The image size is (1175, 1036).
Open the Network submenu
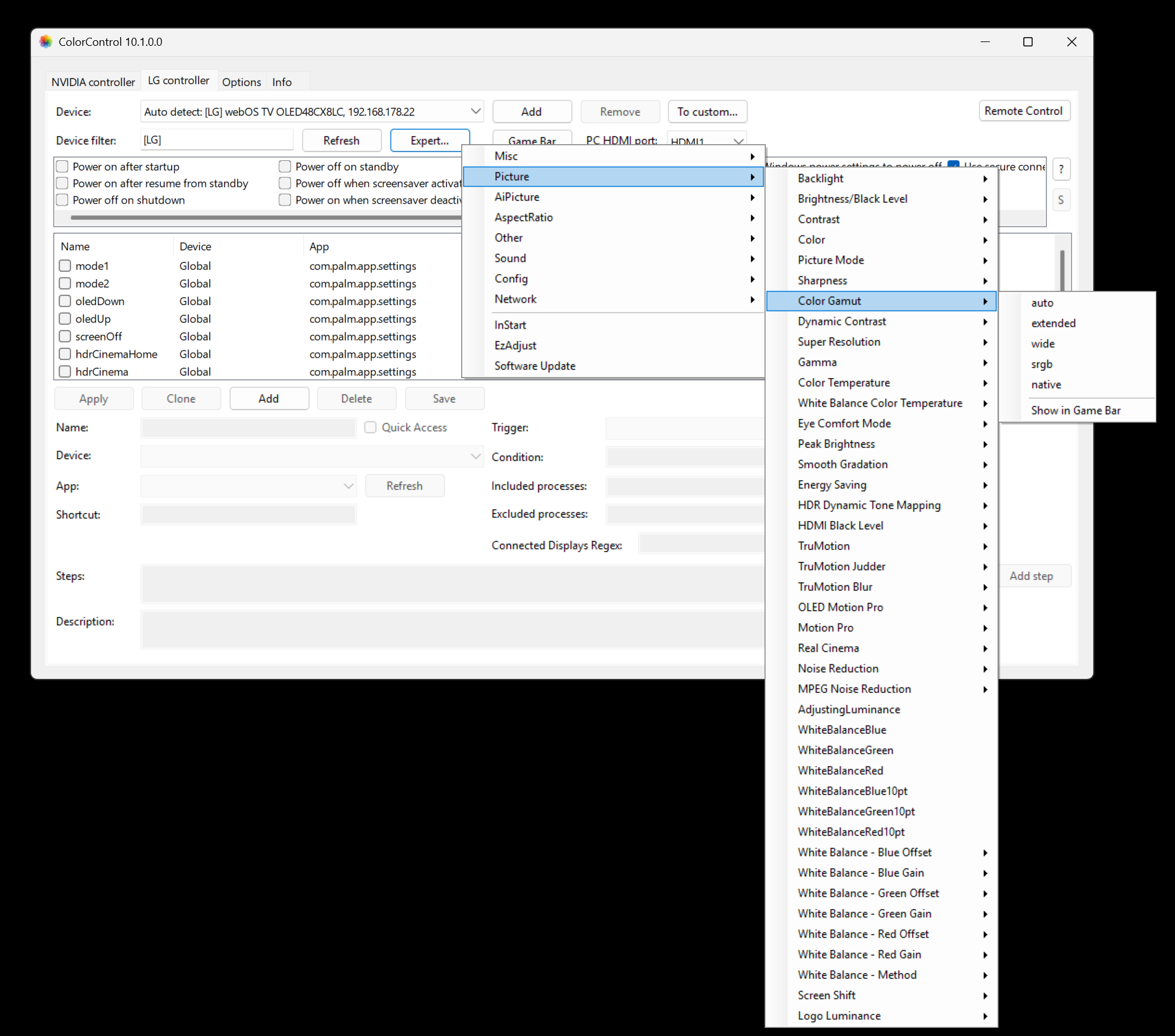(x=614, y=299)
